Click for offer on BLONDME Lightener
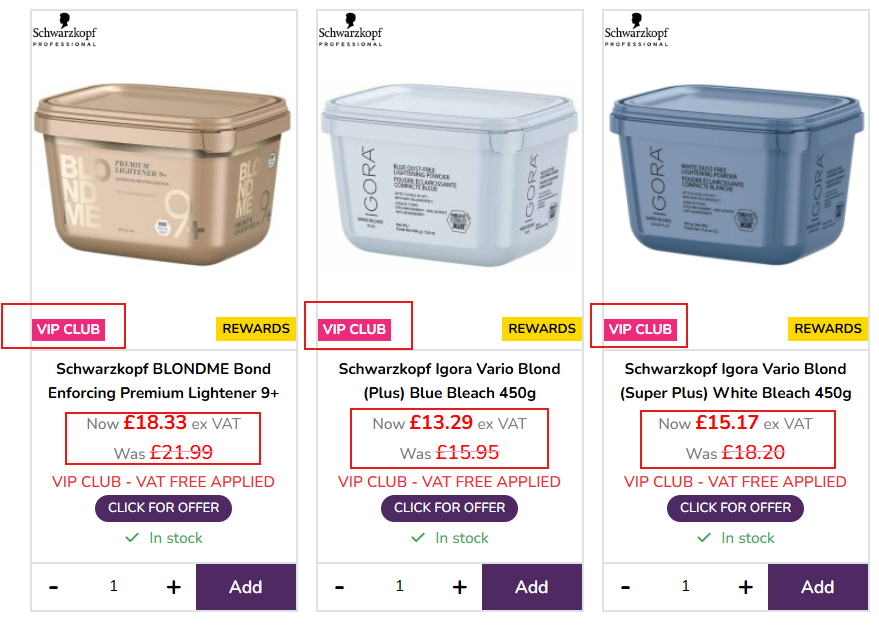The image size is (879, 625). point(164,508)
